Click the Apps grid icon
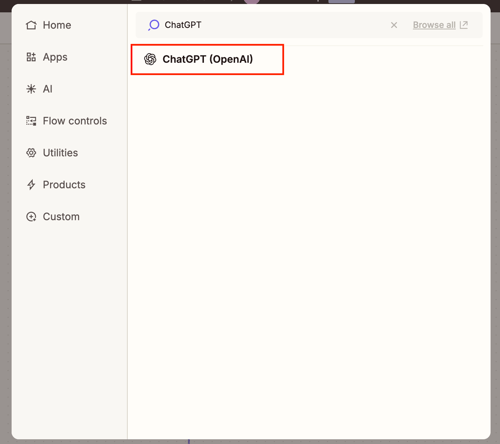500x444 pixels. tap(31, 57)
